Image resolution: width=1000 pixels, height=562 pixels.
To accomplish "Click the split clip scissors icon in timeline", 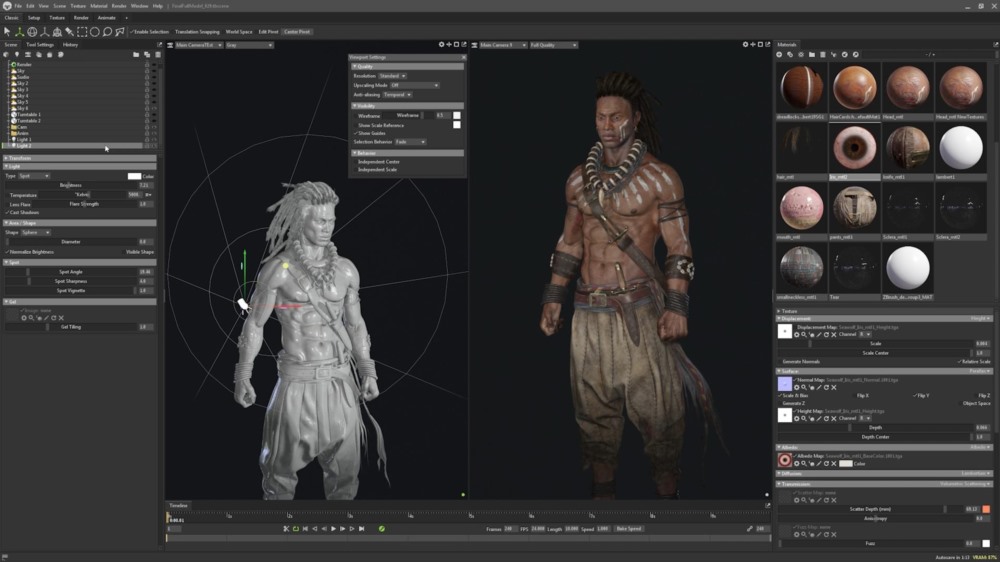I will pyautogui.click(x=286, y=529).
